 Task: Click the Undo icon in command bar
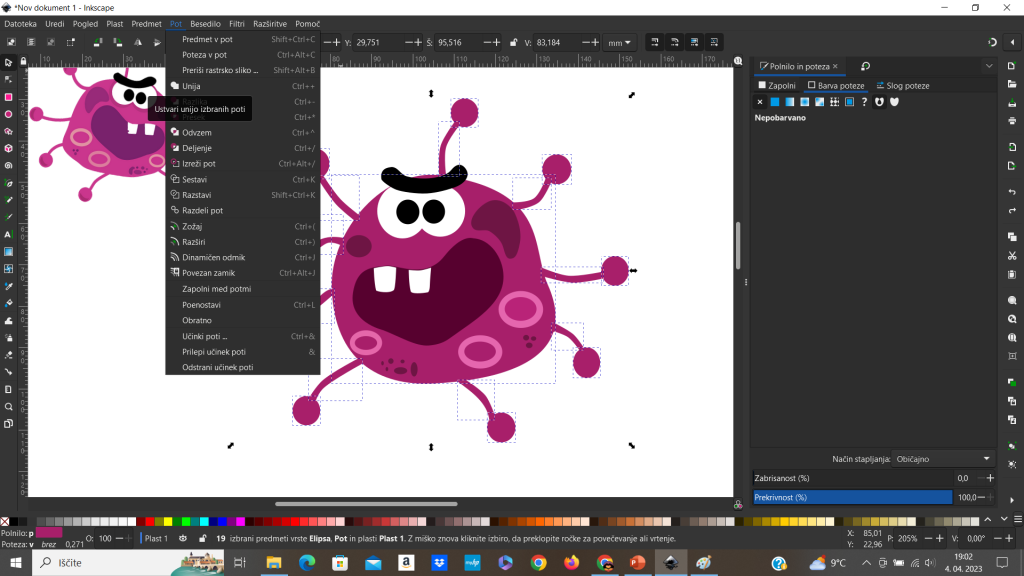[1012, 192]
